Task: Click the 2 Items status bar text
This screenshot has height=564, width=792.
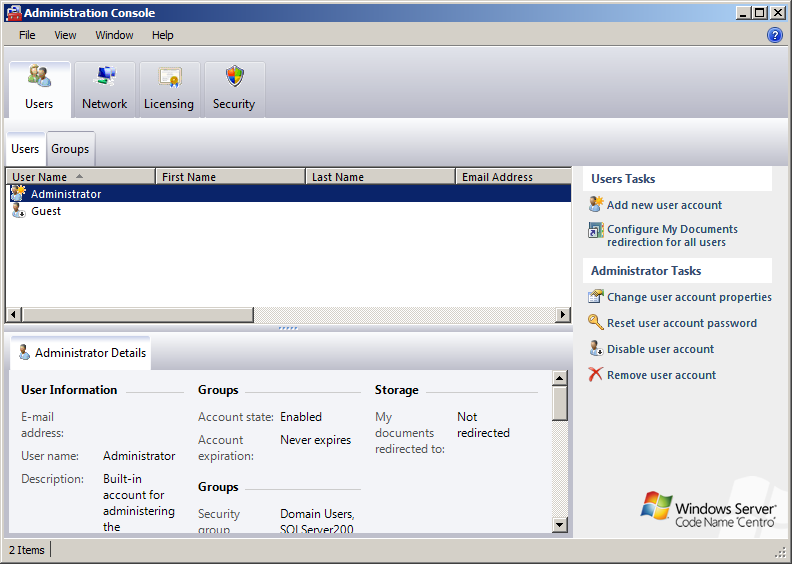Action: (x=27, y=550)
